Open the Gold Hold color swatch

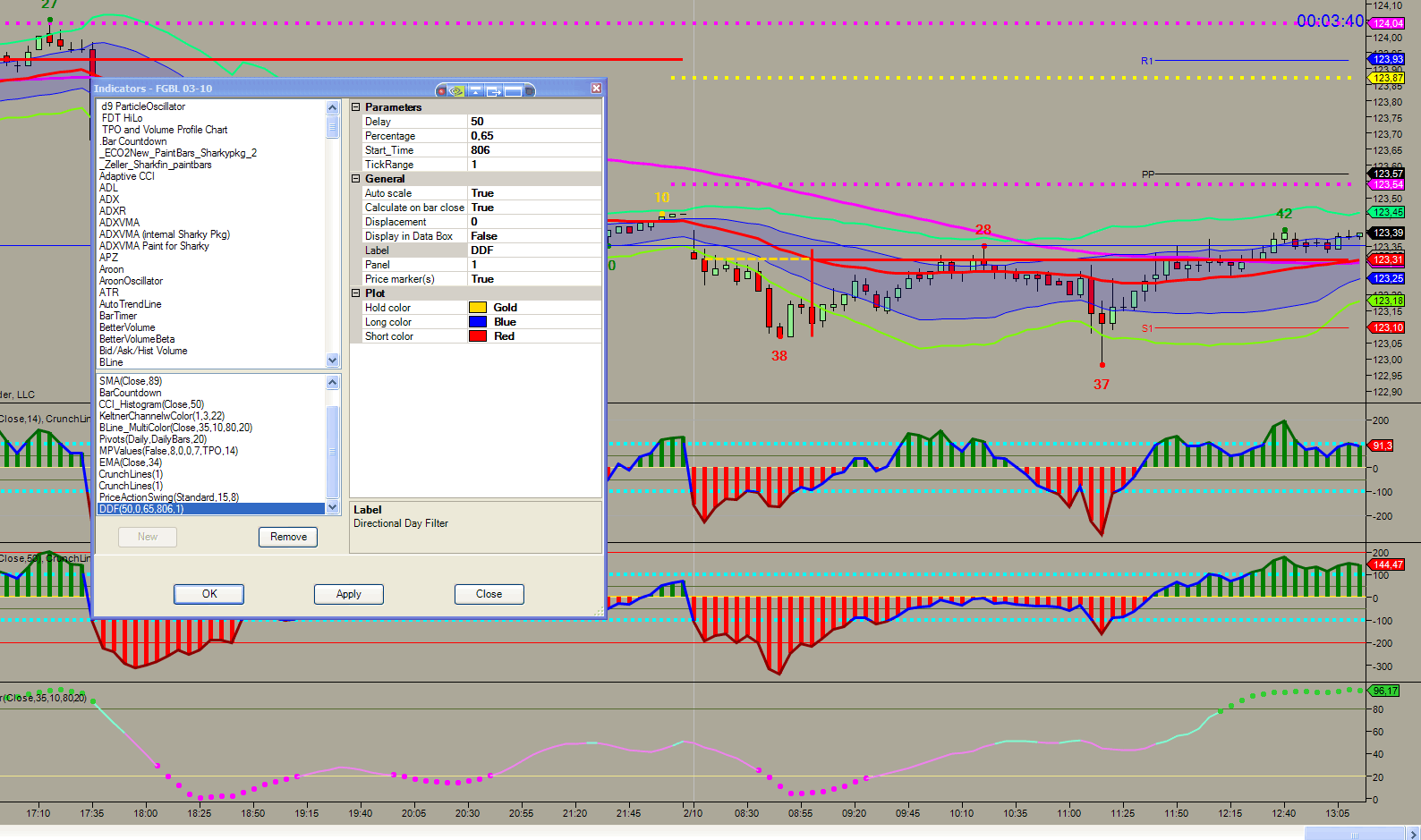[x=478, y=308]
